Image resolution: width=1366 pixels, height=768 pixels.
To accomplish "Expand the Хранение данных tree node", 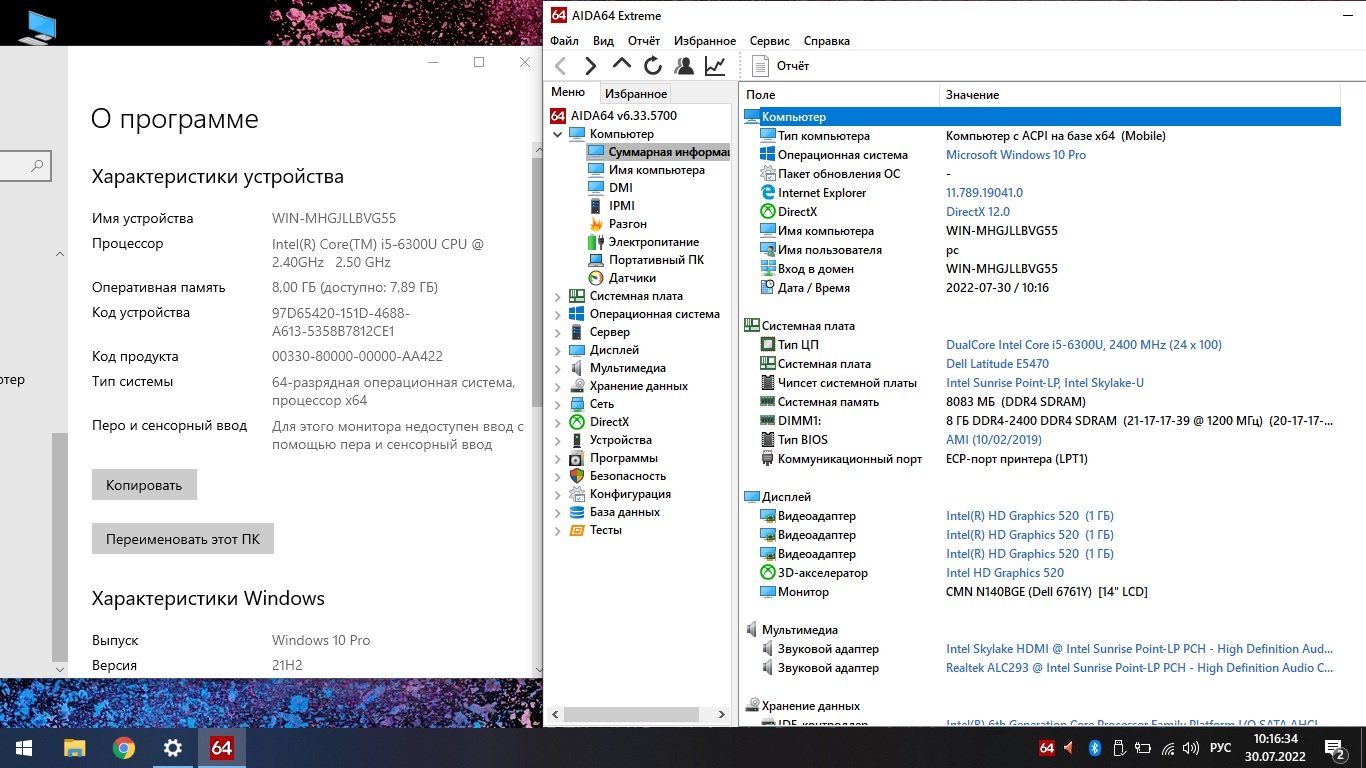I will [558, 386].
